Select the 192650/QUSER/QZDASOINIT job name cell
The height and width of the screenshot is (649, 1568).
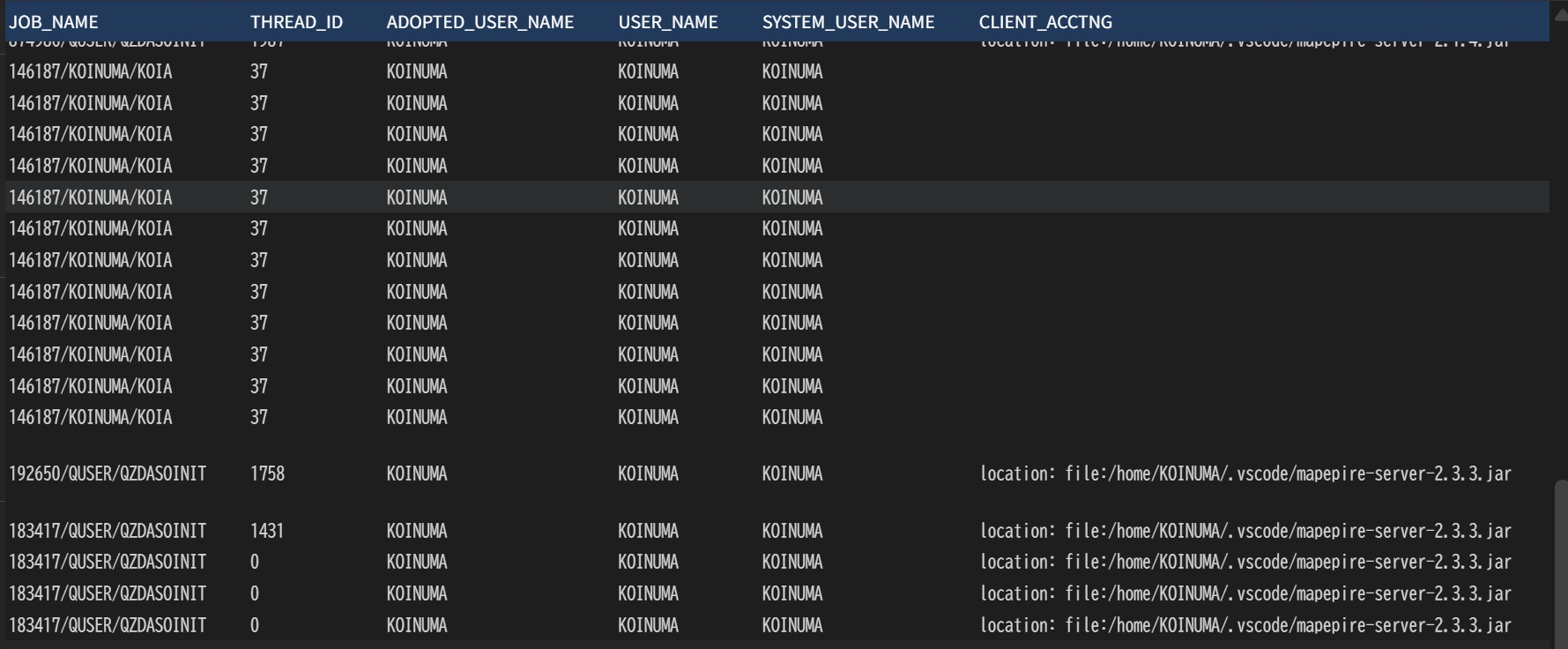[108, 474]
